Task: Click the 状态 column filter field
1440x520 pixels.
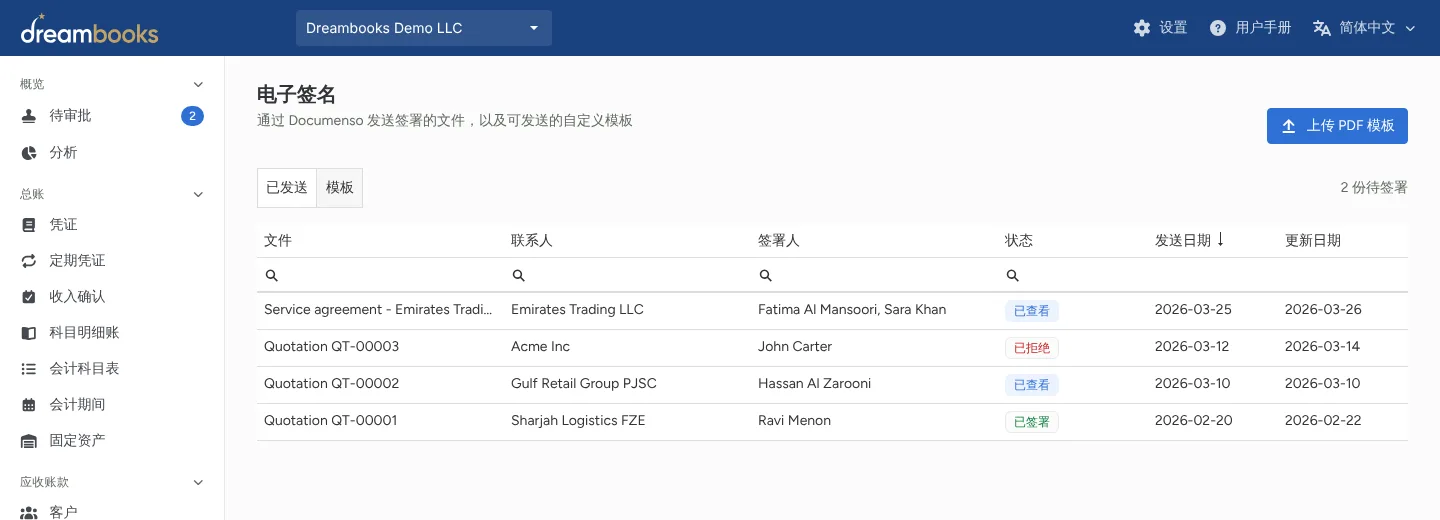Action: tap(1072, 275)
